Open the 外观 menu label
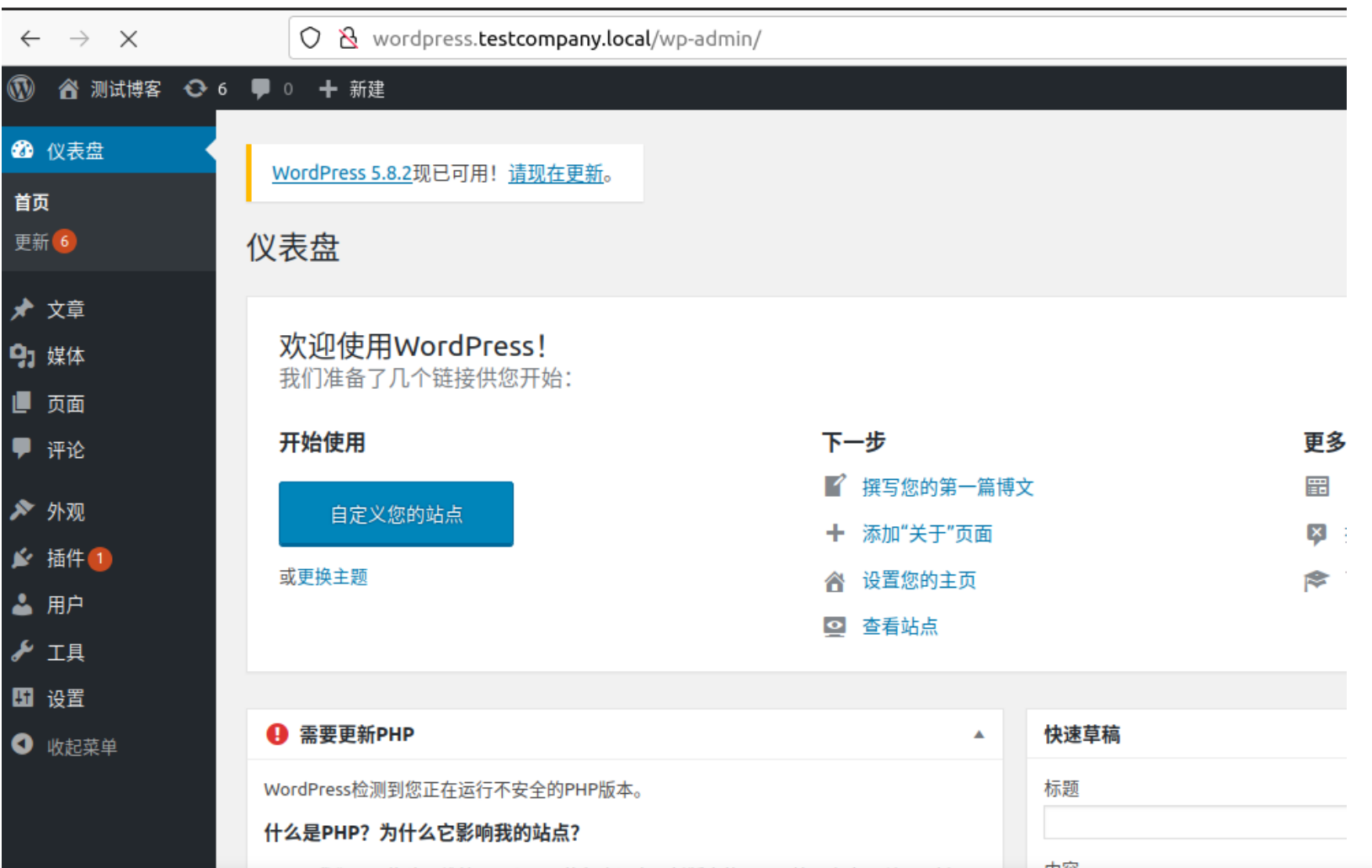Viewport: 1372px width, 868px height. (66, 512)
